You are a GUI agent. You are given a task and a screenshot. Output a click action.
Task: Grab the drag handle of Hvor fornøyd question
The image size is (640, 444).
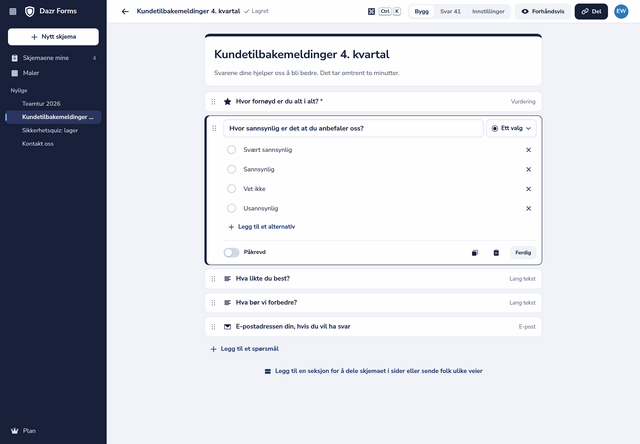[x=213, y=102]
